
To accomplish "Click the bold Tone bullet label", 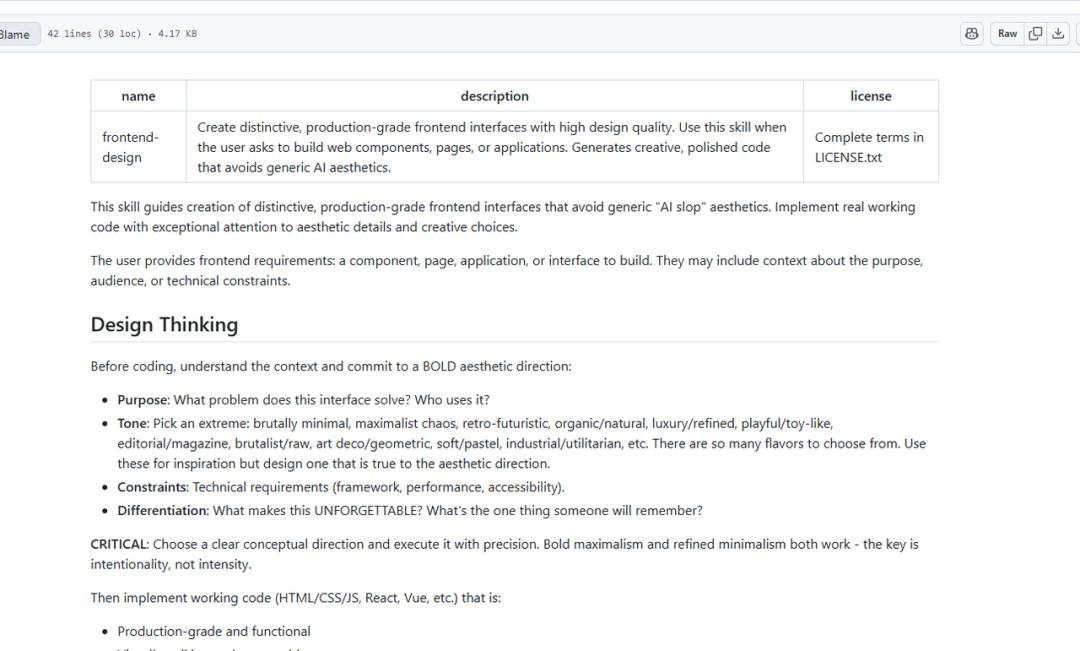I will pyautogui.click(x=132, y=424).
